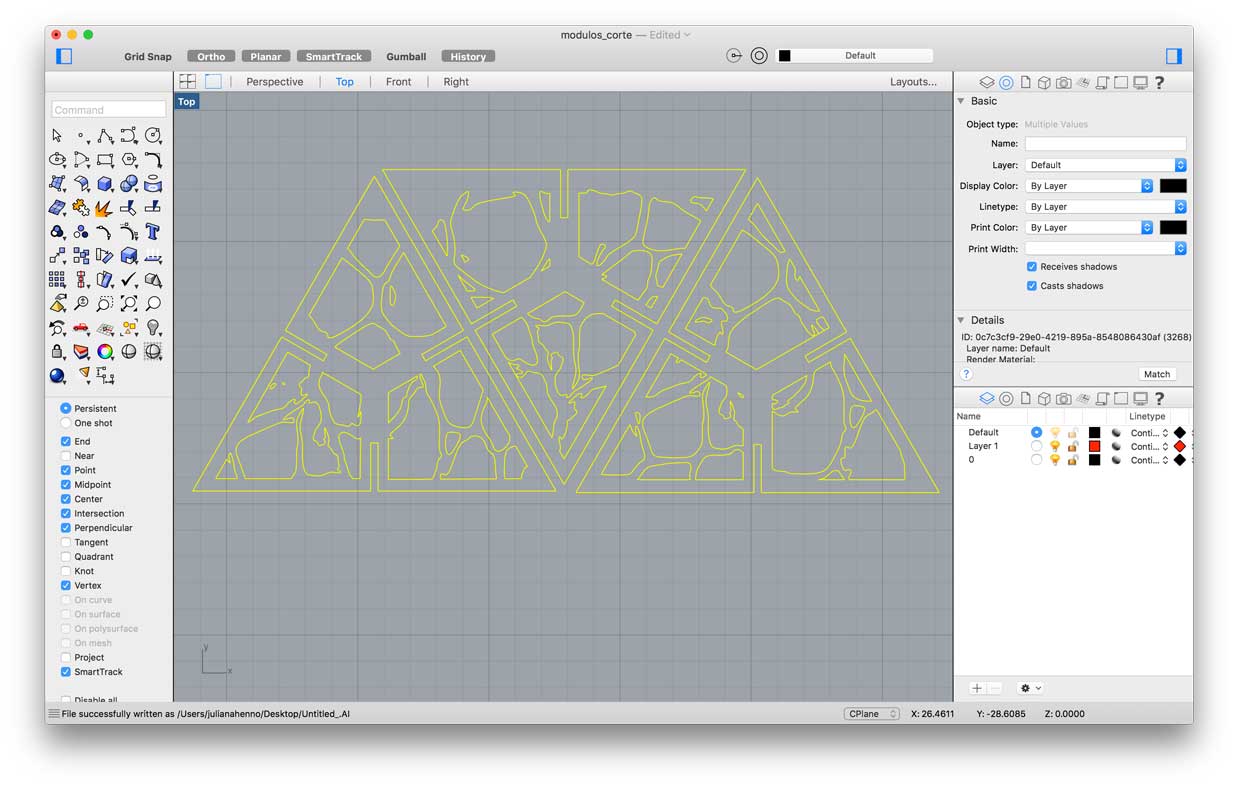Click the blue Render sphere icon

pos(57,376)
